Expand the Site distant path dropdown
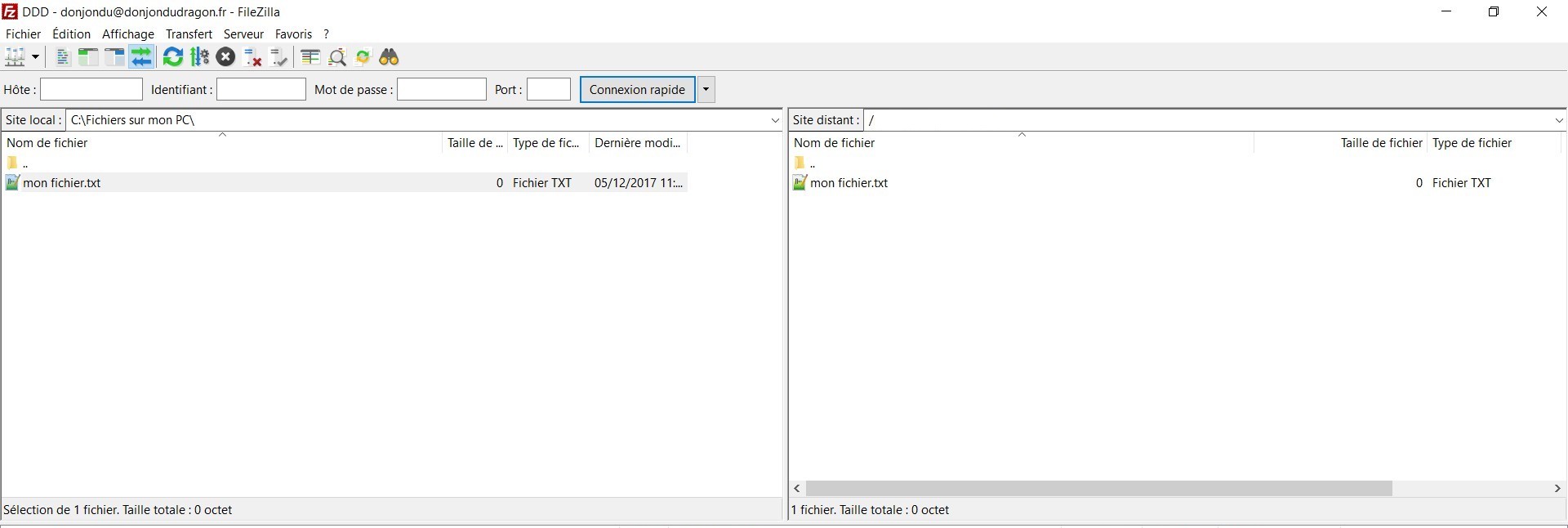Screen dimensions: 1568x528 point(1558,120)
